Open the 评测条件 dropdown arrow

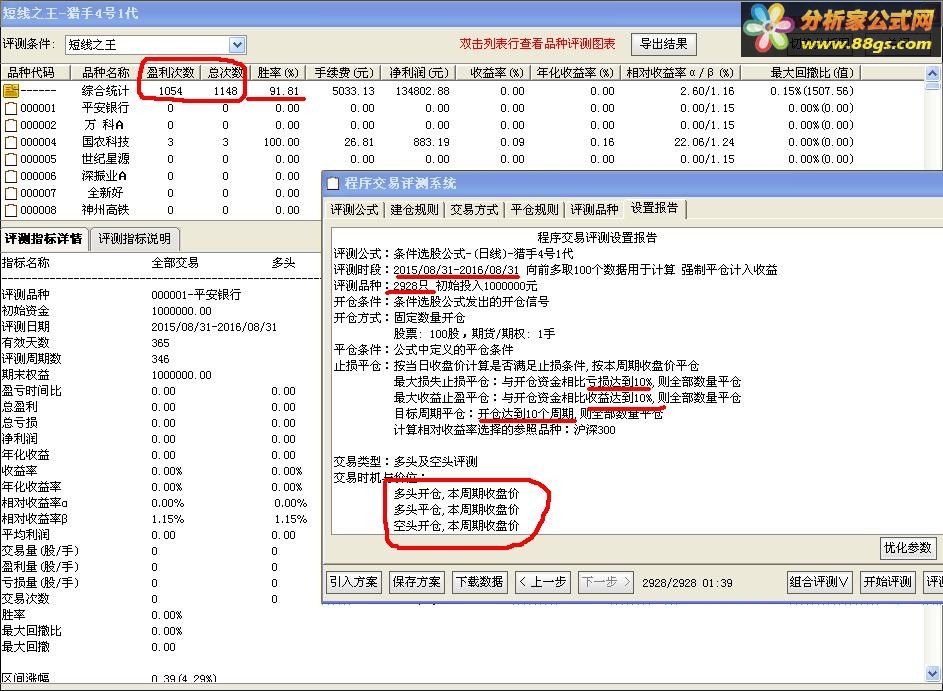[x=237, y=45]
